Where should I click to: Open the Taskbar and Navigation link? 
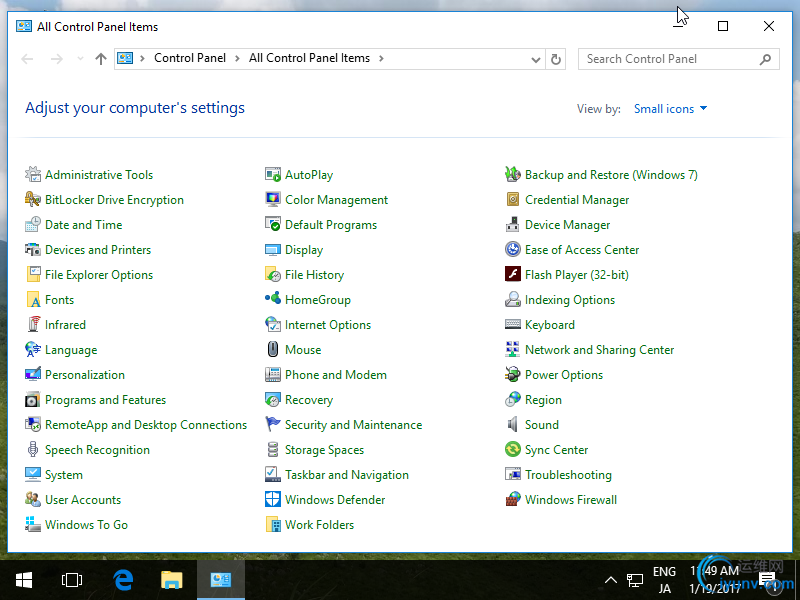347,475
